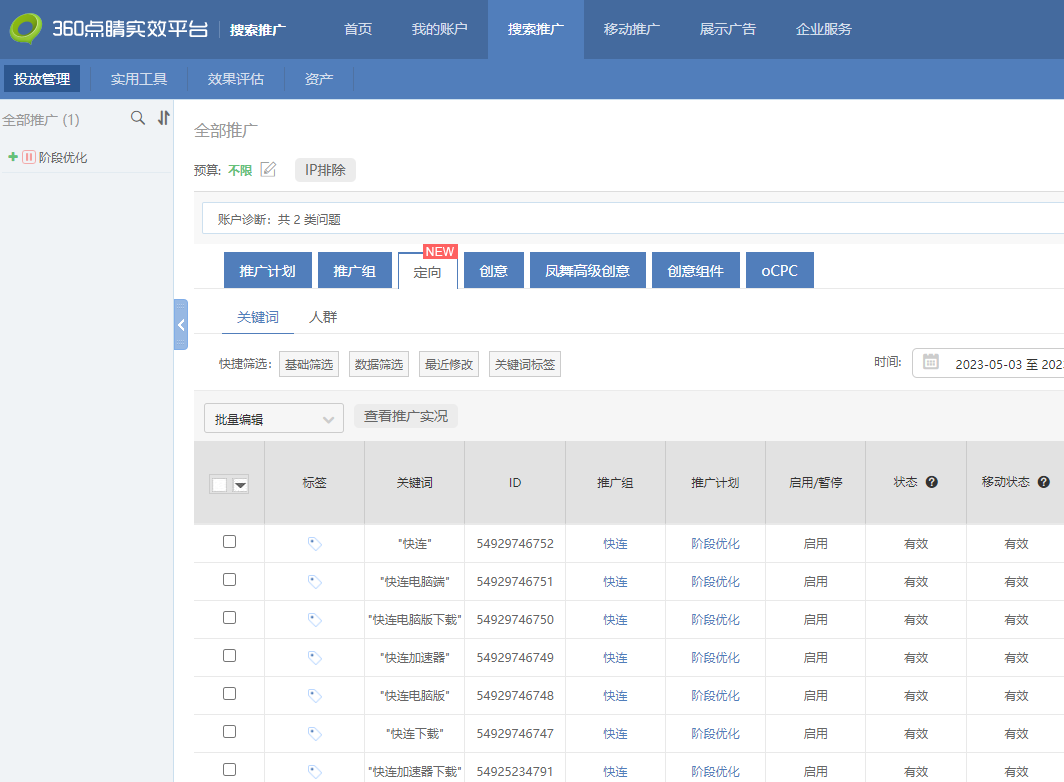The width and height of the screenshot is (1064, 782).
Task: Switch to the 人群 tab
Action: pos(323,317)
